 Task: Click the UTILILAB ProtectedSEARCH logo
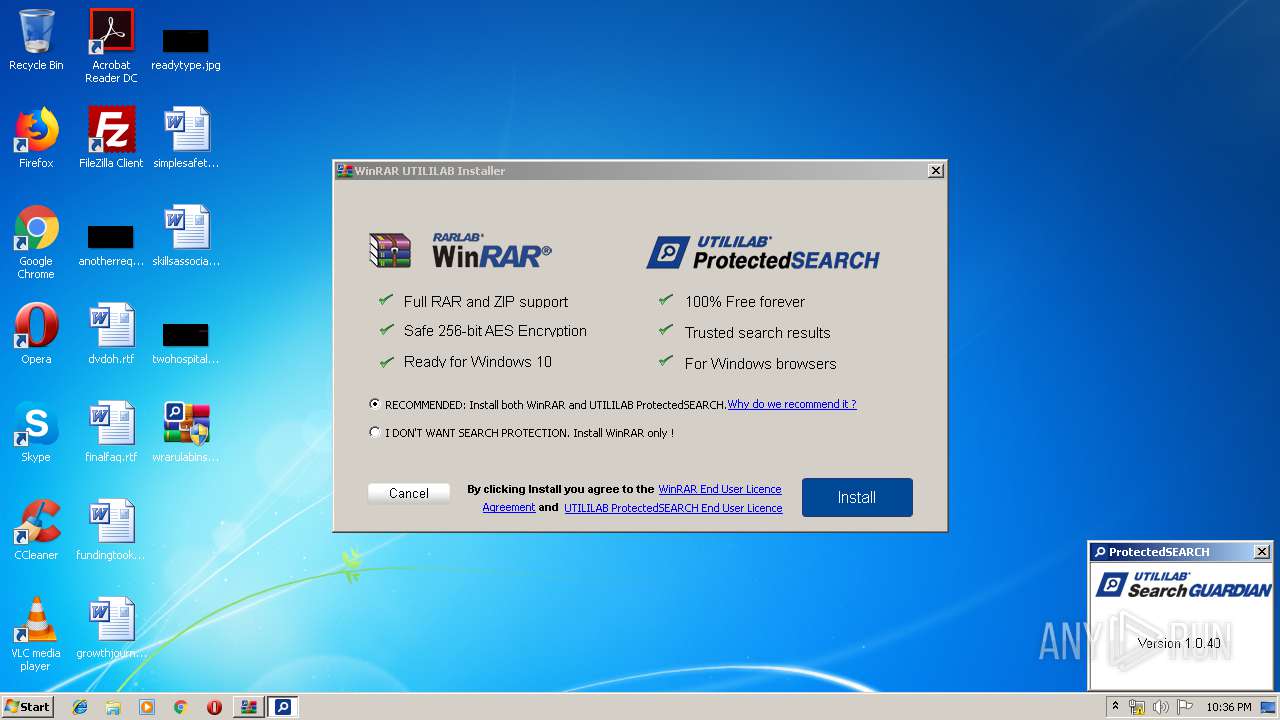pyautogui.click(x=763, y=252)
